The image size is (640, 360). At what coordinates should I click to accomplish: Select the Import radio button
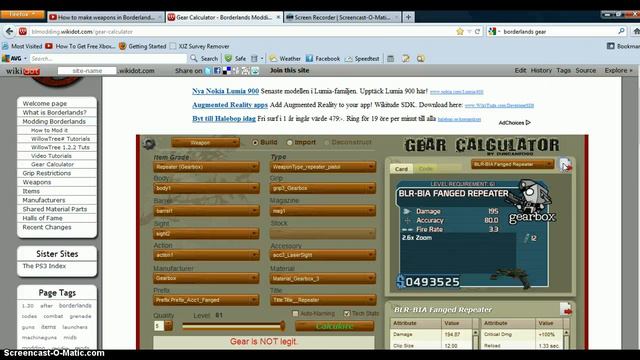pos(289,142)
